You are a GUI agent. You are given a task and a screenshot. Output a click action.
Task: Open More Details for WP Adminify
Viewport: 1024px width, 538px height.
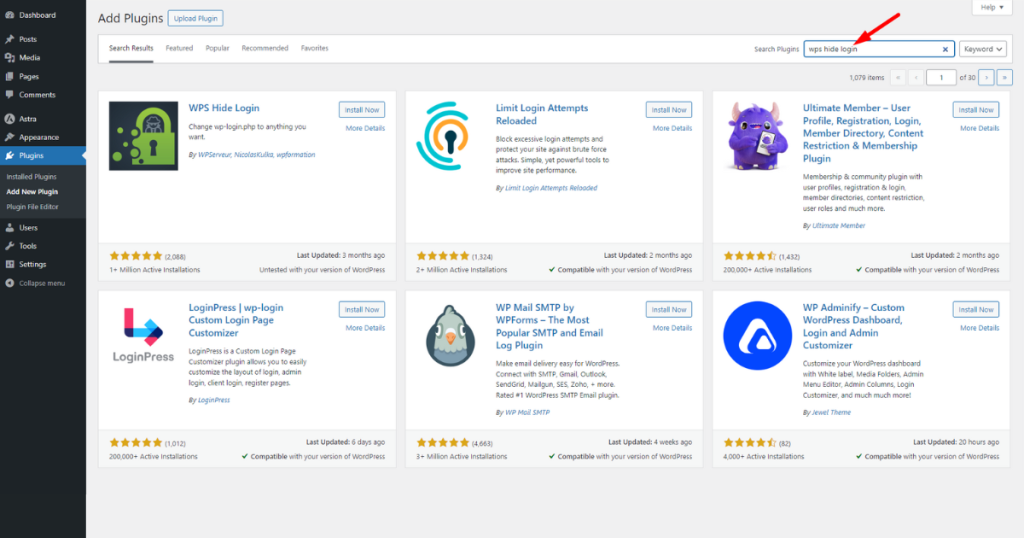(979, 328)
